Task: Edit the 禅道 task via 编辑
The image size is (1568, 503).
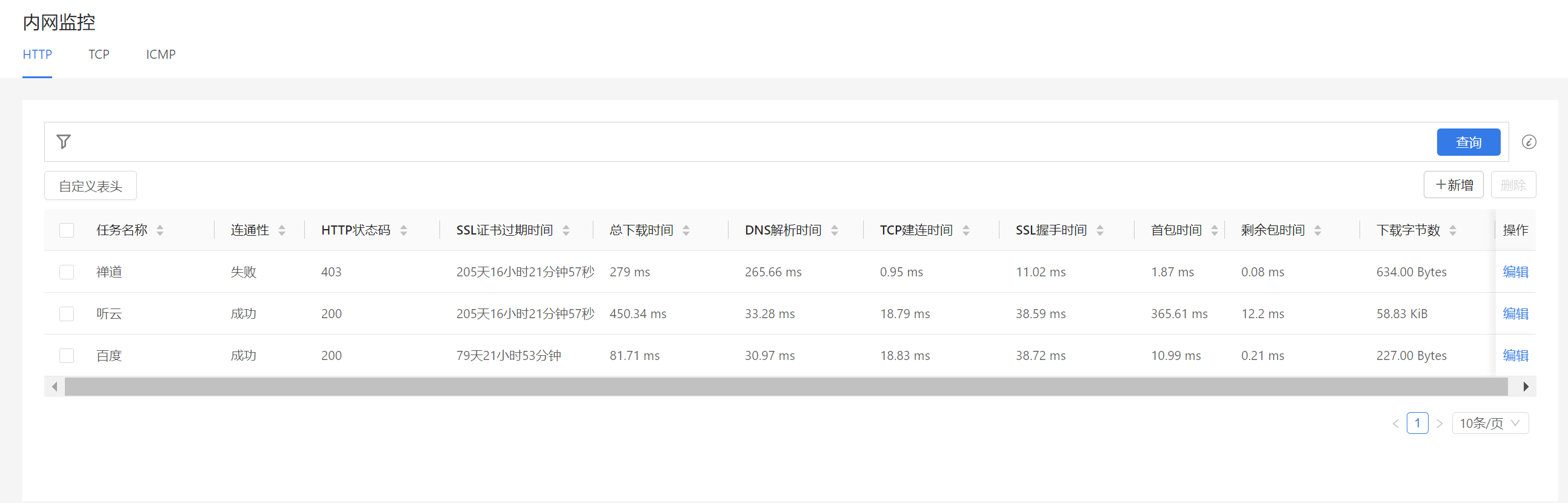Action: tap(1515, 271)
